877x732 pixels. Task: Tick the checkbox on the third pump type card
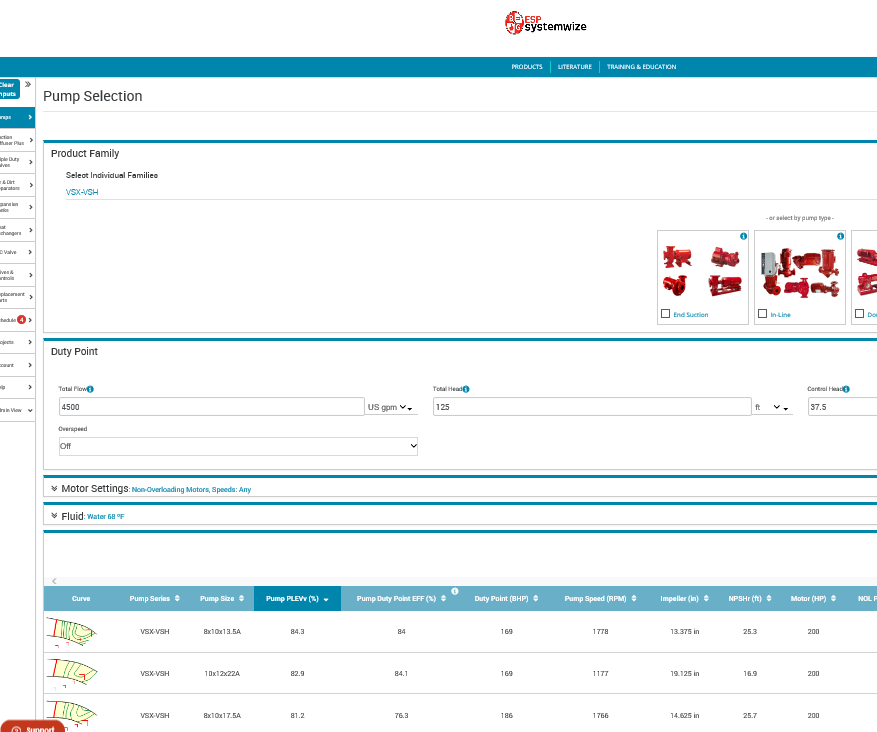click(860, 314)
